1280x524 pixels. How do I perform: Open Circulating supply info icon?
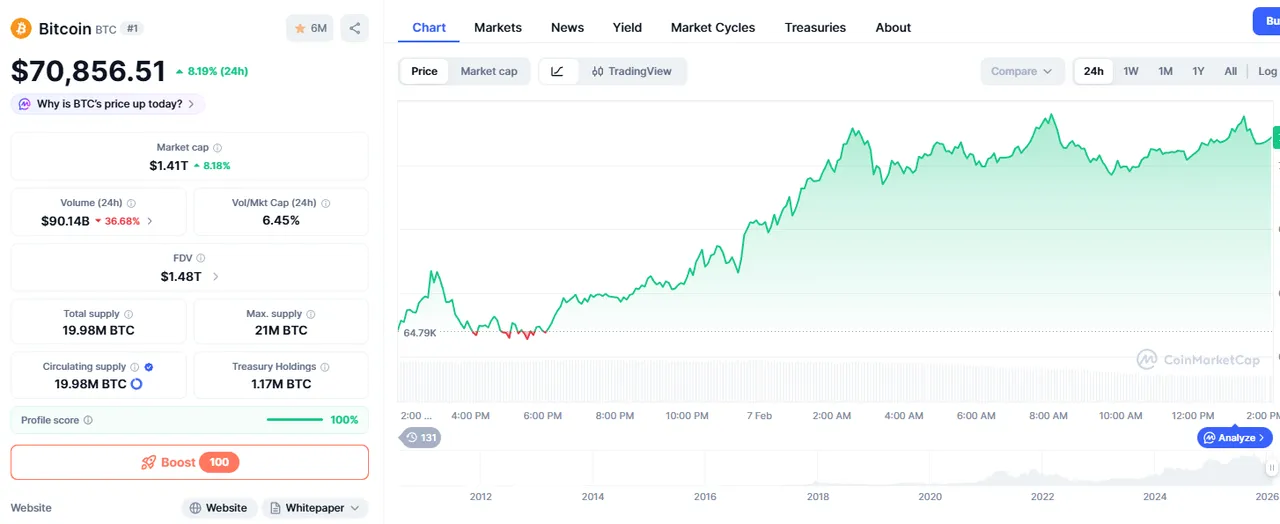point(135,367)
